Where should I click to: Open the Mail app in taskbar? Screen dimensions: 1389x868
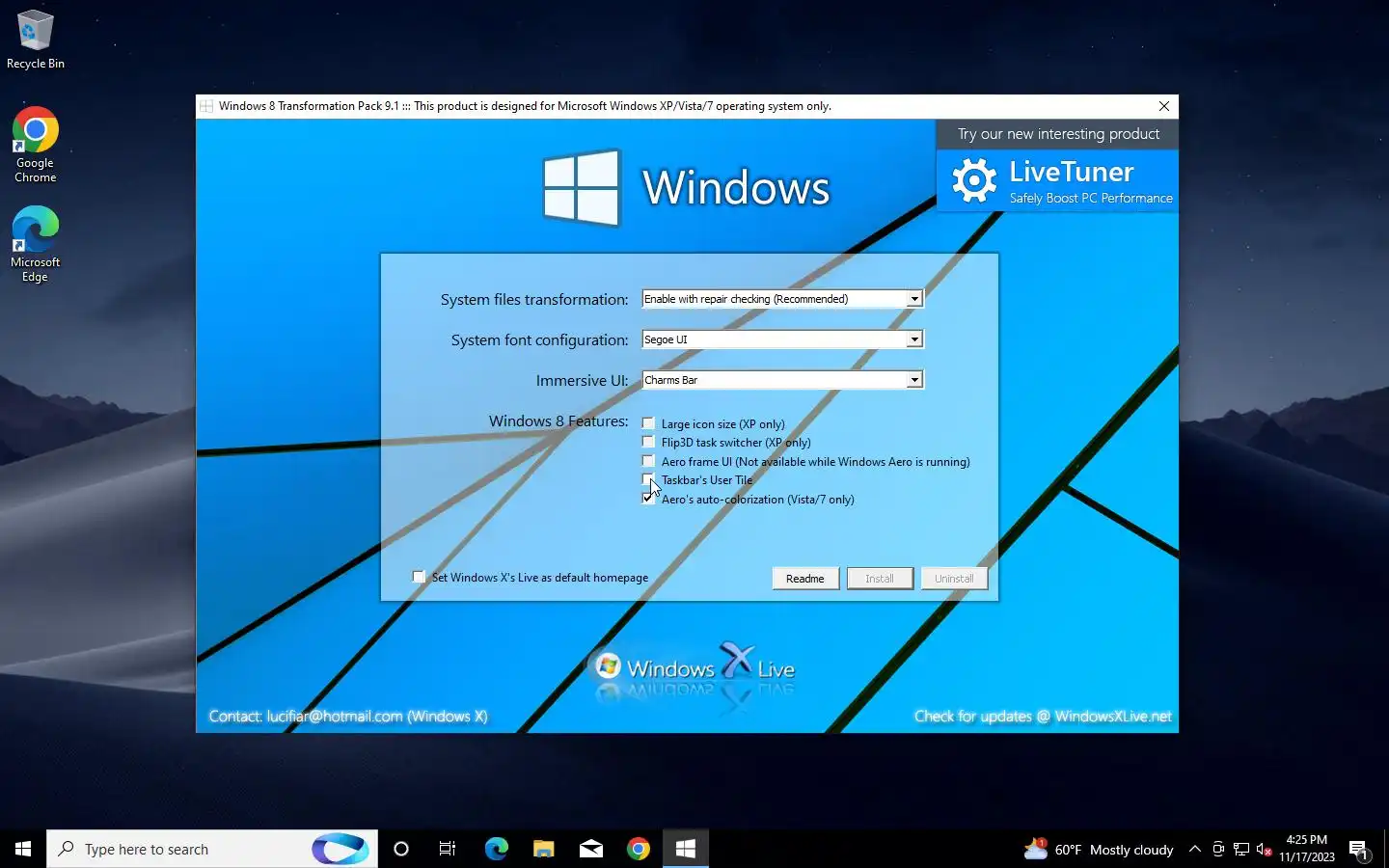coord(590,849)
